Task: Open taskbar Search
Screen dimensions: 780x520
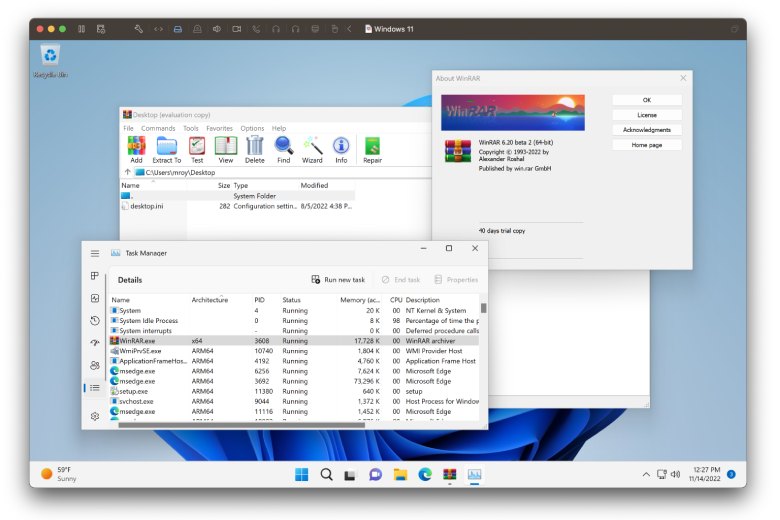Action: (x=326, y=475)
